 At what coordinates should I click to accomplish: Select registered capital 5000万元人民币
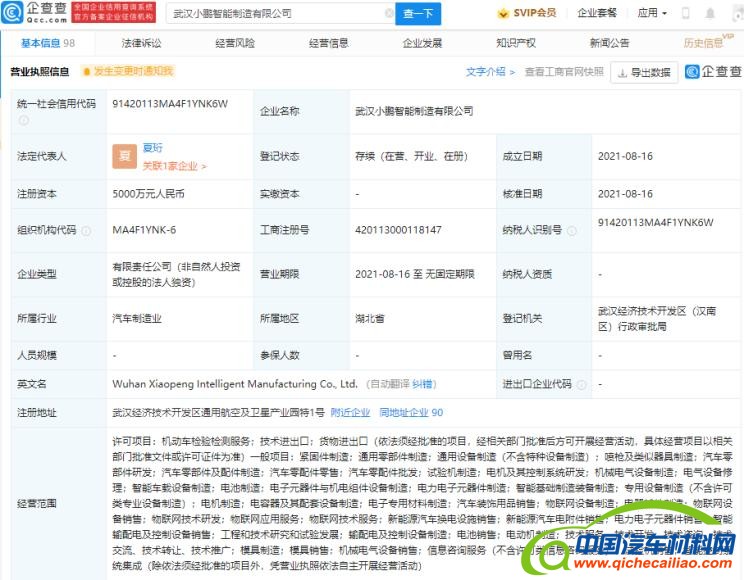149,194
